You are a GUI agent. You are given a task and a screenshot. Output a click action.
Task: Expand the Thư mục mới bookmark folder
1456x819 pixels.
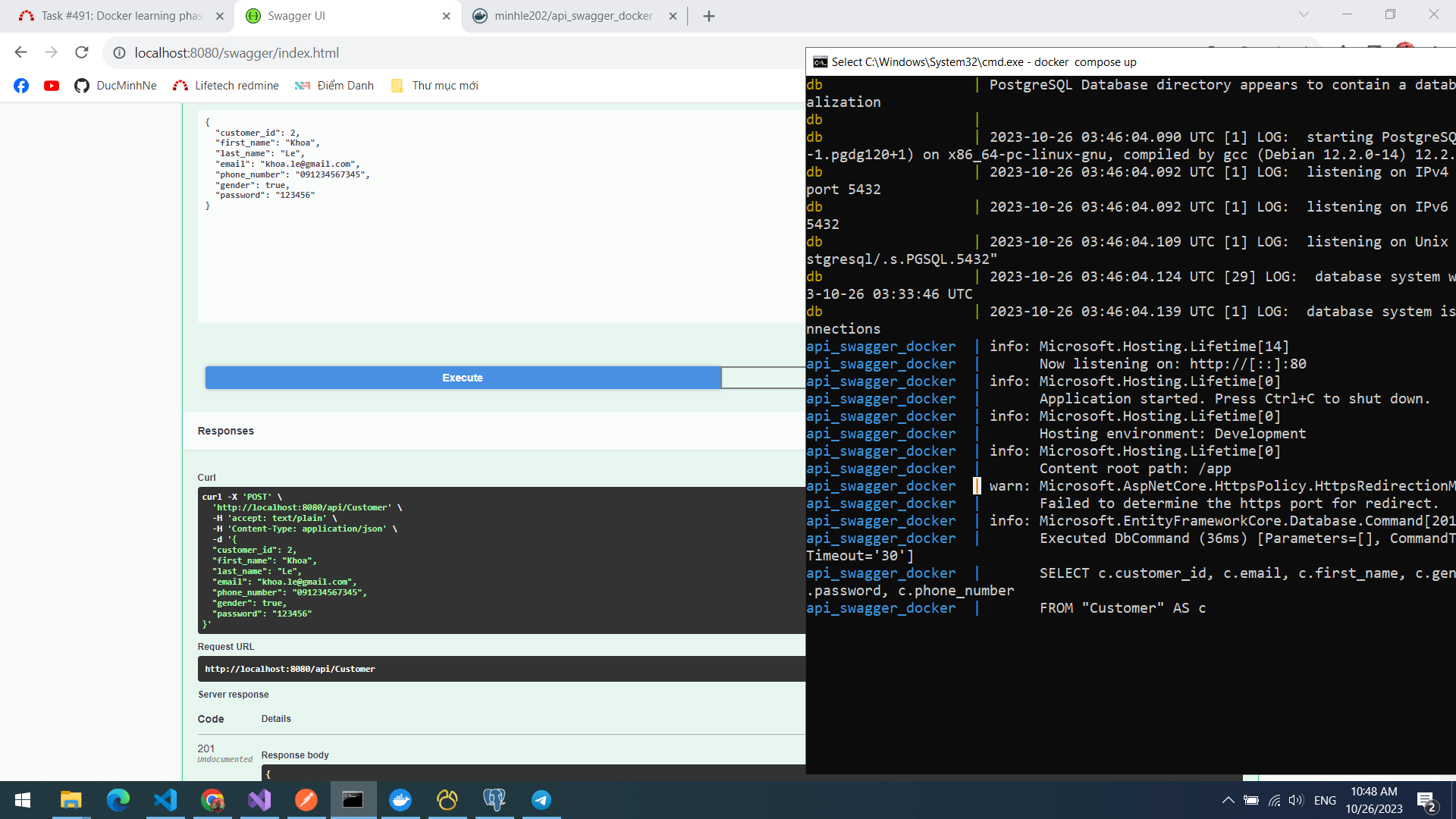(435, 86)
